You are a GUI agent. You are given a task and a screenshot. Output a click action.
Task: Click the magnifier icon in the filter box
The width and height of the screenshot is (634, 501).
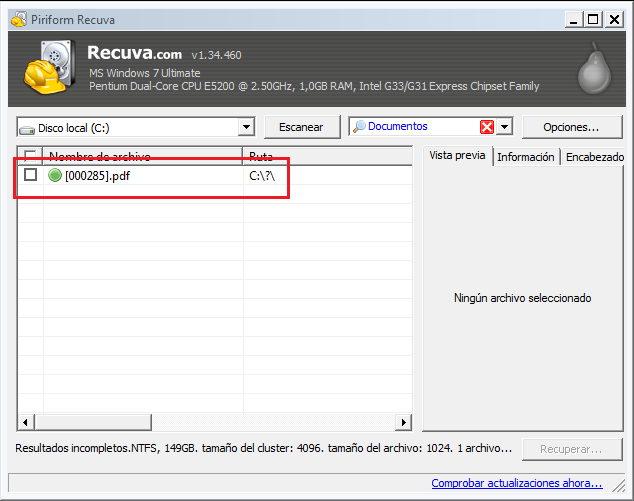pos(358,127)
